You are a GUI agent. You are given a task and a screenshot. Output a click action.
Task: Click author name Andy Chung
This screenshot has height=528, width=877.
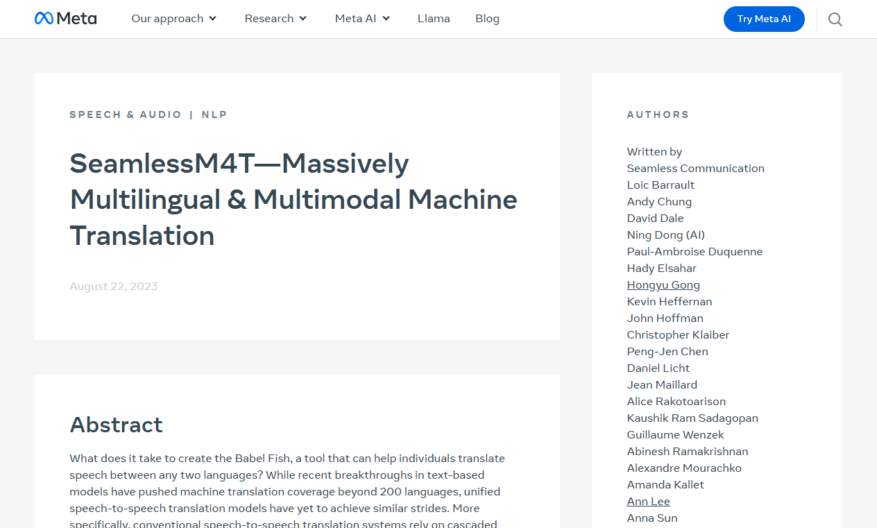coord(659,201)
